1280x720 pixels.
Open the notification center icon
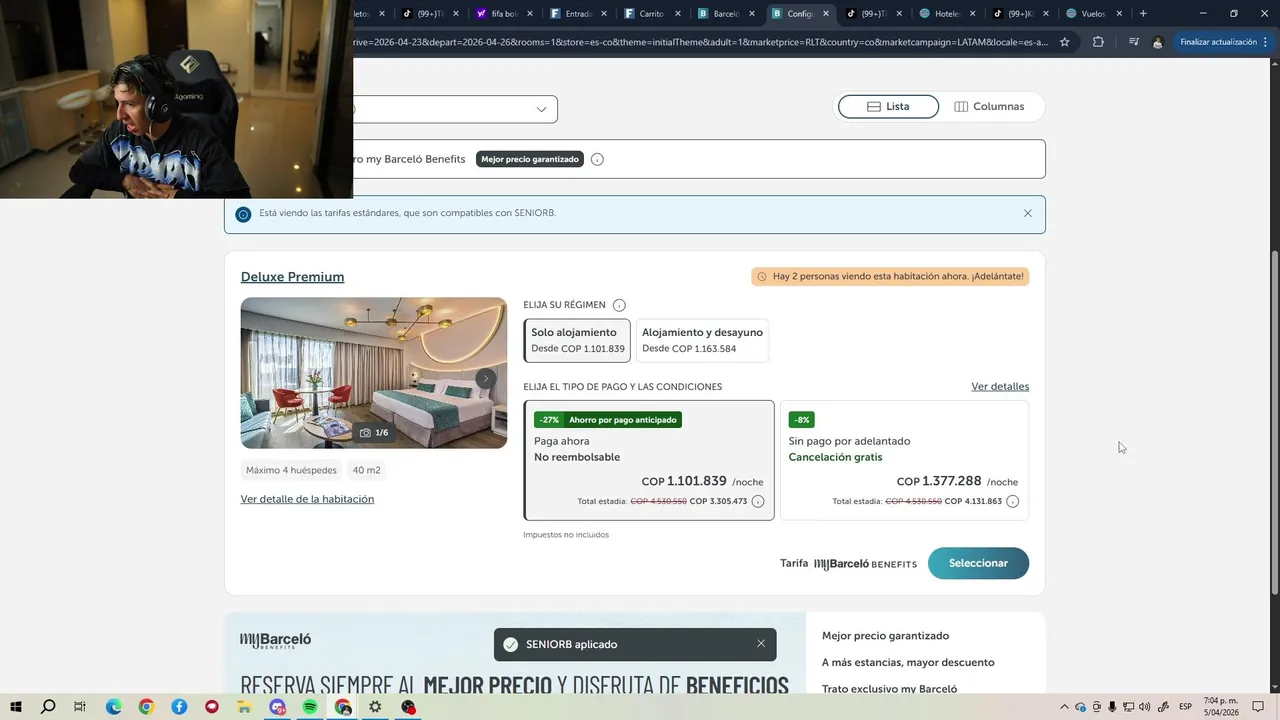(x=1258, y=707)
